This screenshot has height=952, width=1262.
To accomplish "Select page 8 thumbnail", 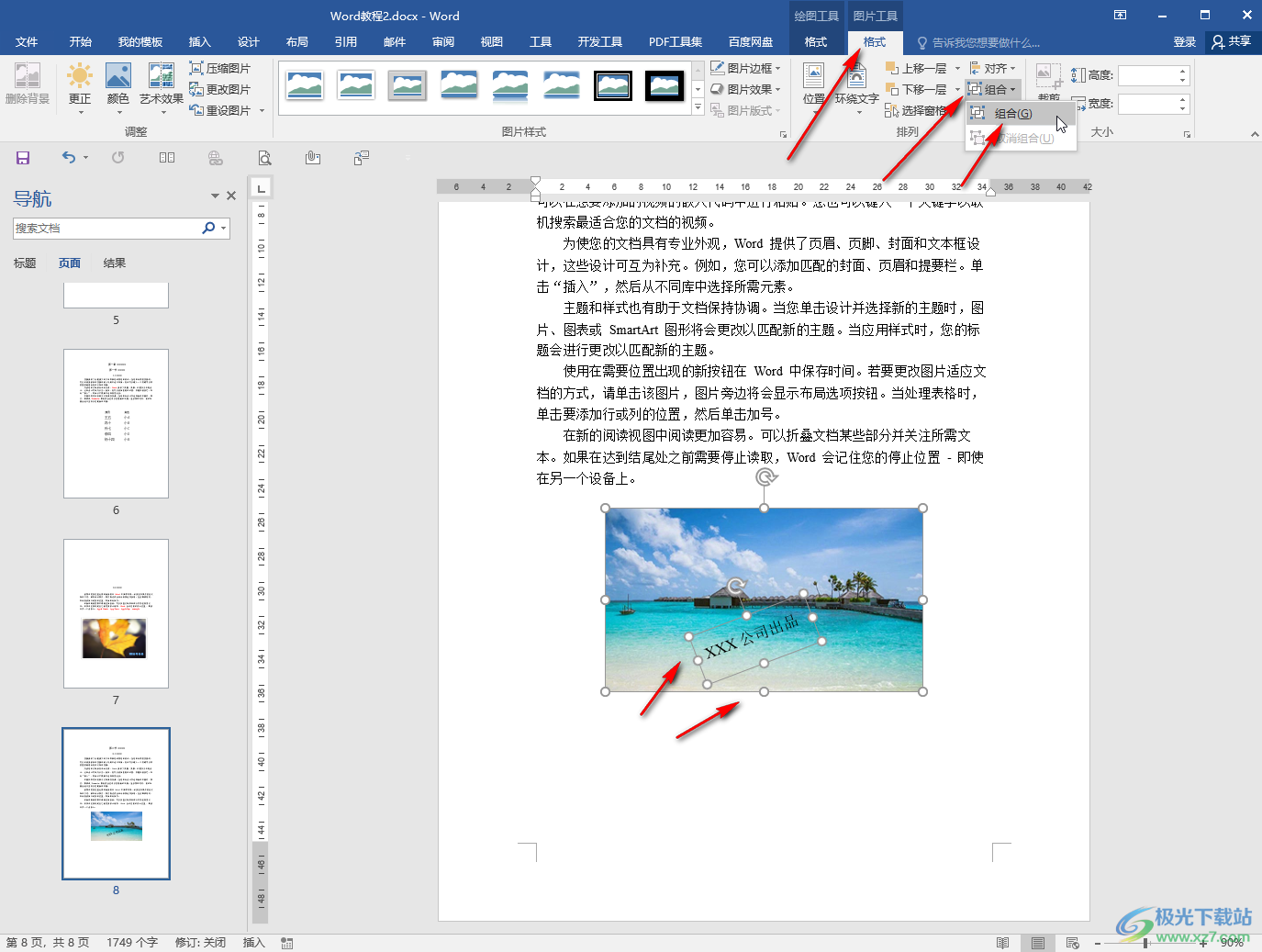I will [116, 803].
